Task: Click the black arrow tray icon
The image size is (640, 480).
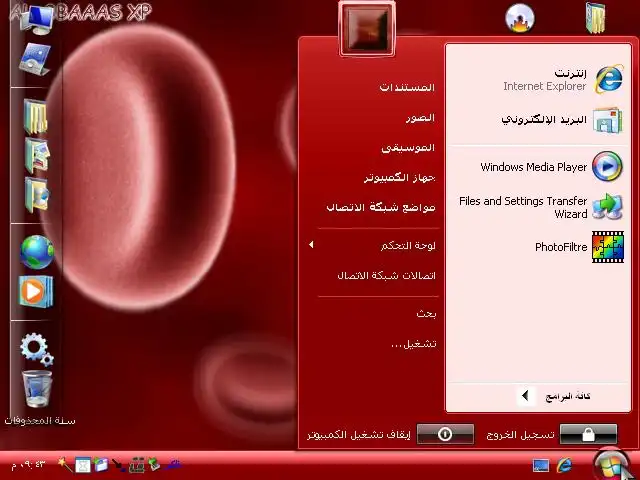Action: pos(118,465)
